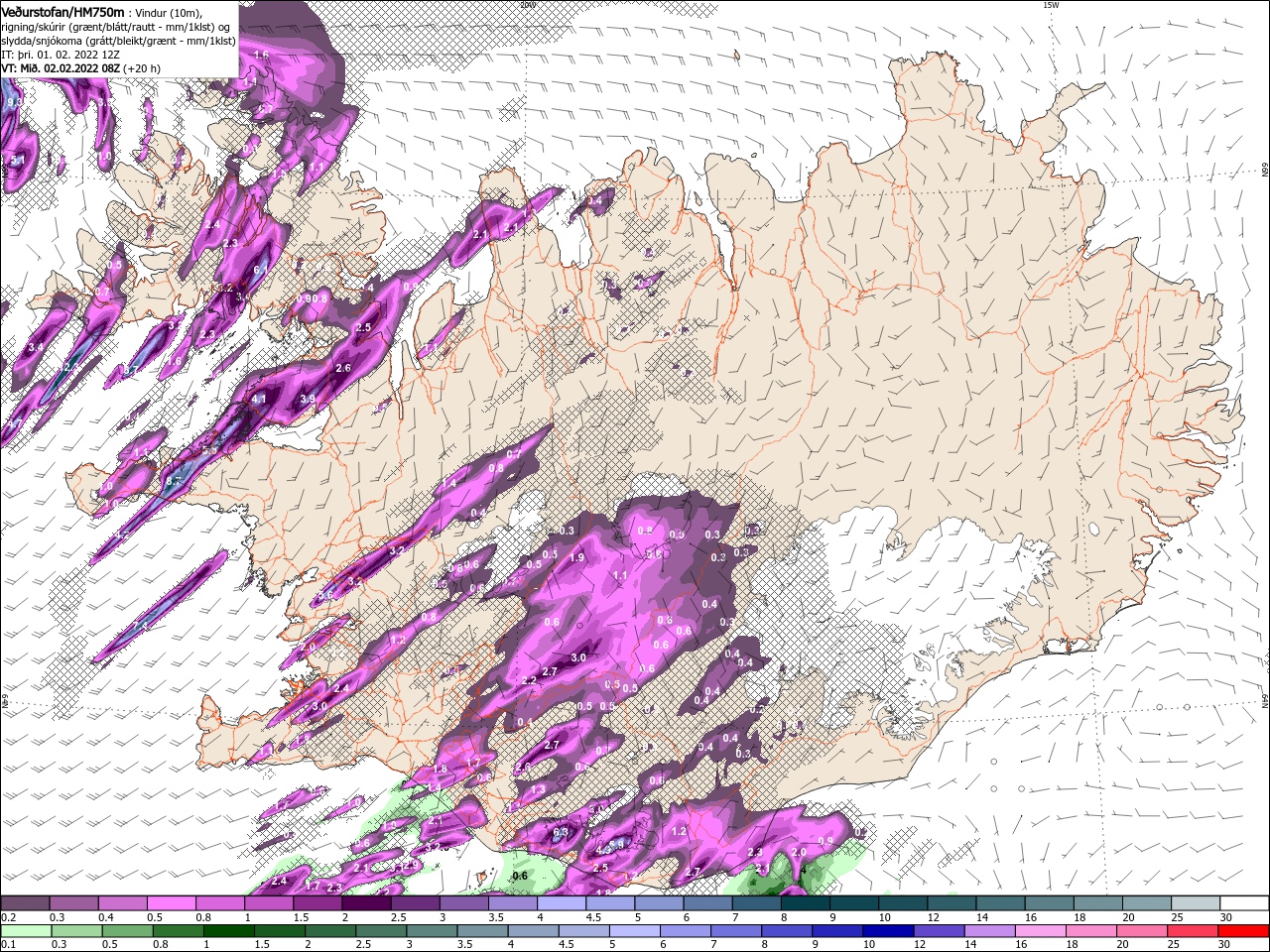Click the 25 label of the upper scale
Screen dimensions: 1270x952
(x=1176, y=917)
